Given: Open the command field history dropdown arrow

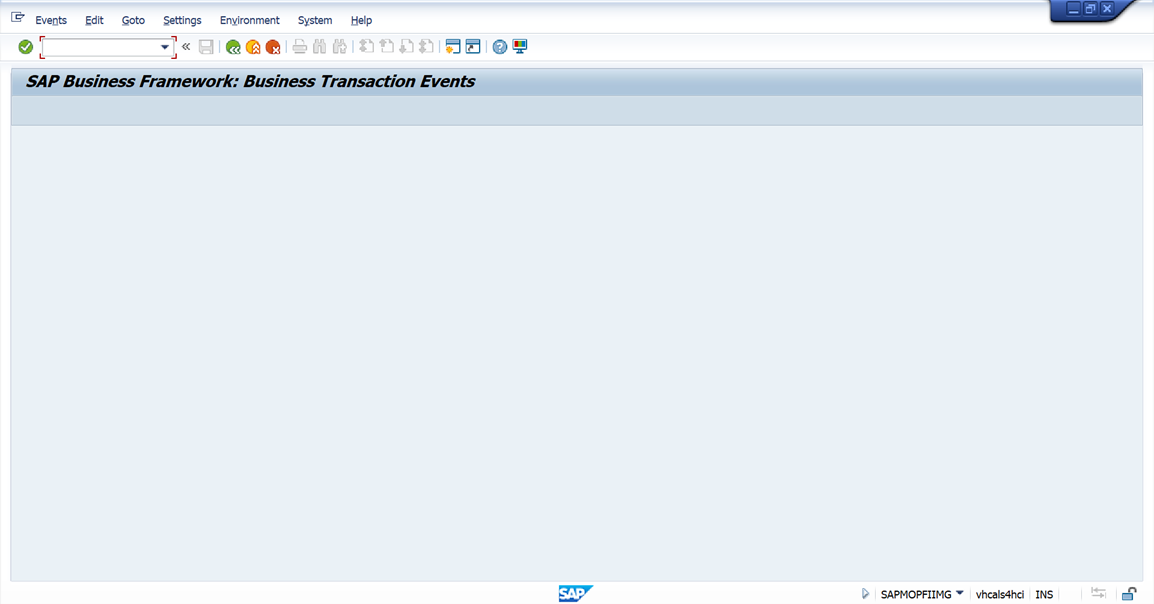Looking at the screenshot, I should [x=165, y=47].
